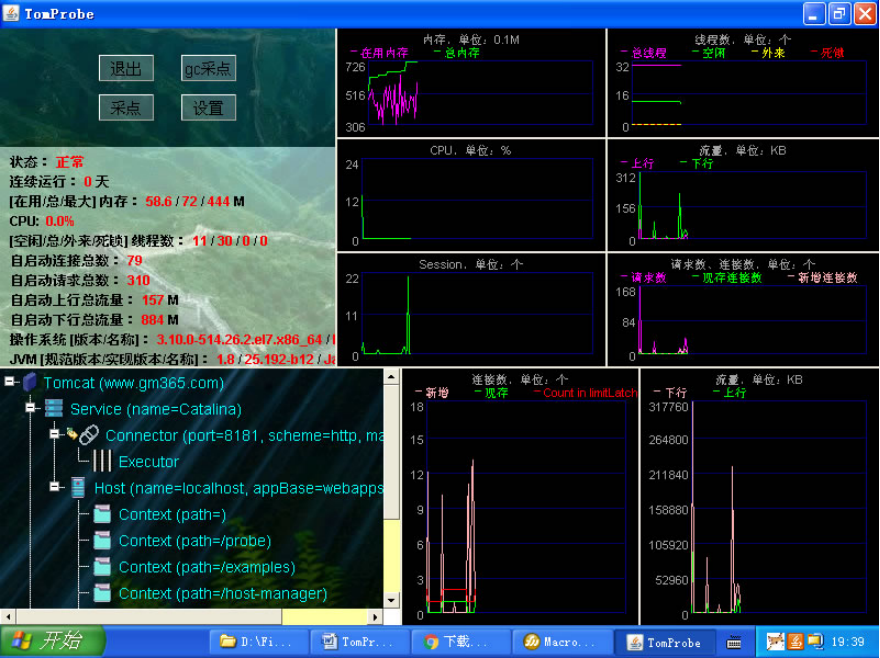
Task: Click the CPU usage chart
Action: click(x=471, y=195)
